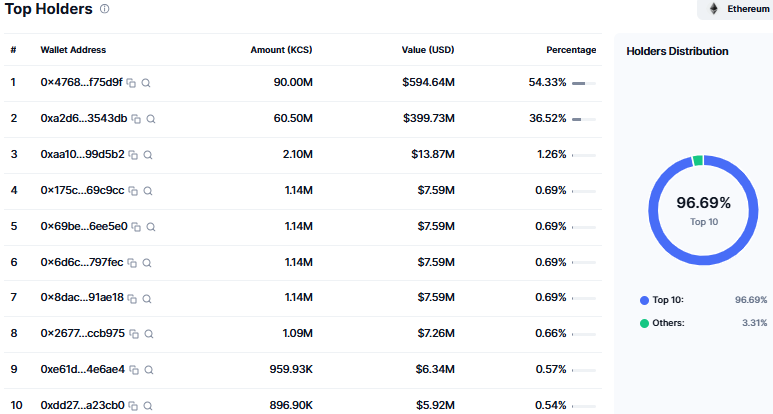
Task: Open wallet address 0x2677...ccb975
Action: [x=83, y=333]
